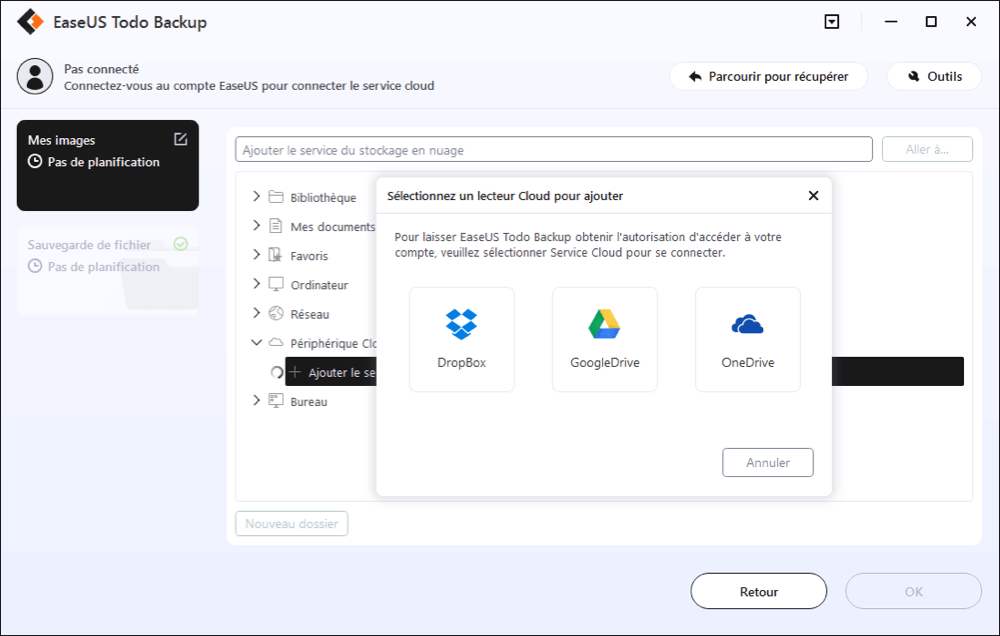Expand the Ordinateur tree node
The width and height of the screenshot is (1000, 636).
click(x=256, y=284)
